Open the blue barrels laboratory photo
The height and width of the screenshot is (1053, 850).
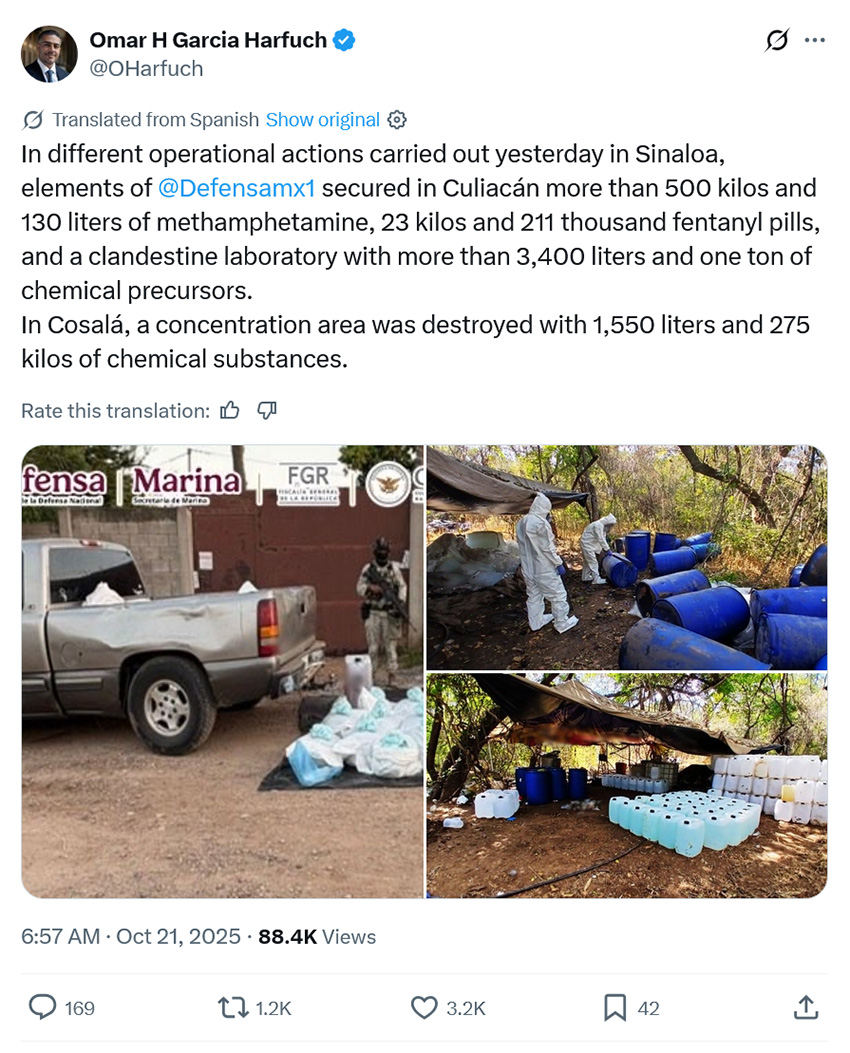coord(627,555)
